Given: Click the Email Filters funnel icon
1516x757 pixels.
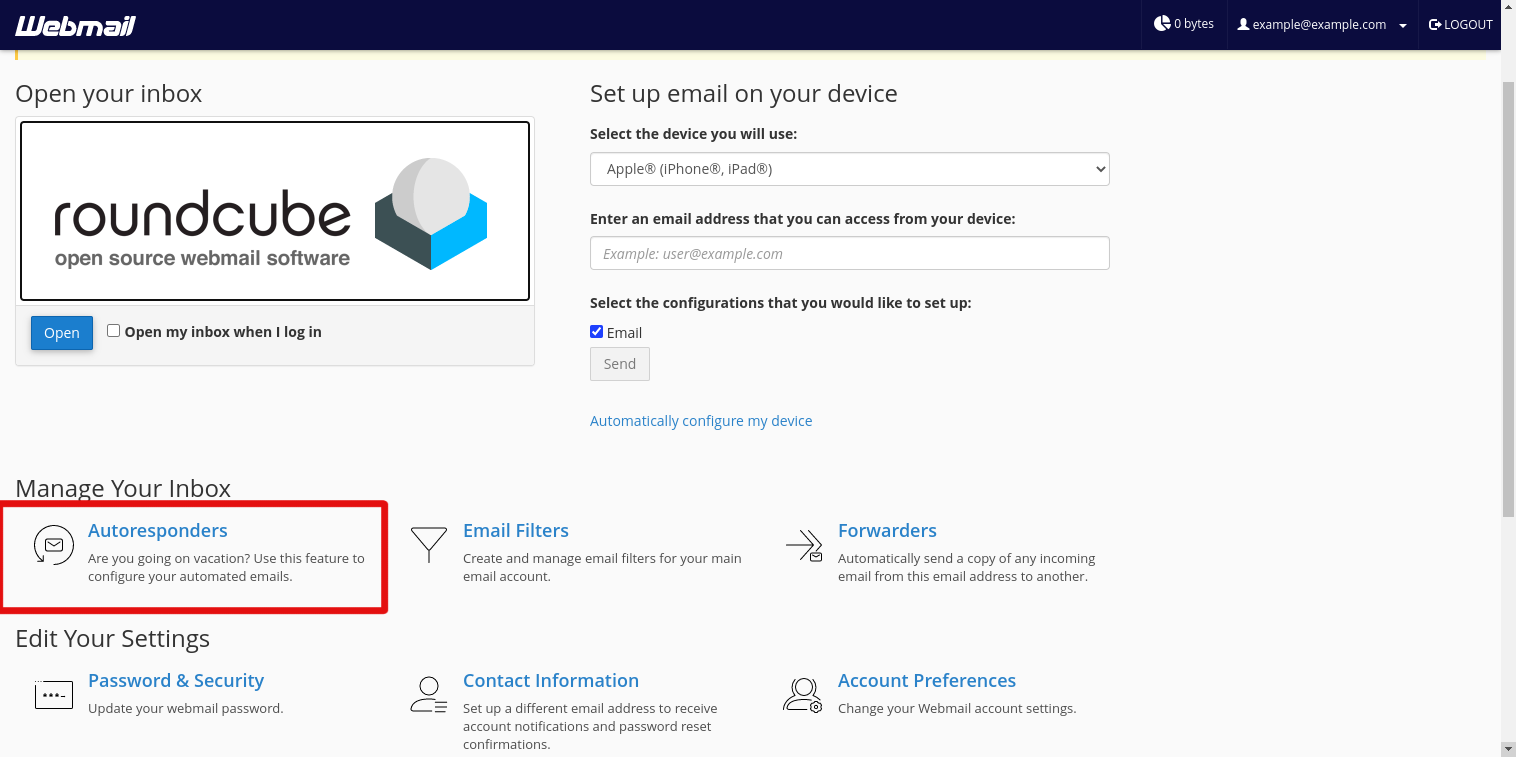Looking at the screenshot, I should tap(429, 545).
